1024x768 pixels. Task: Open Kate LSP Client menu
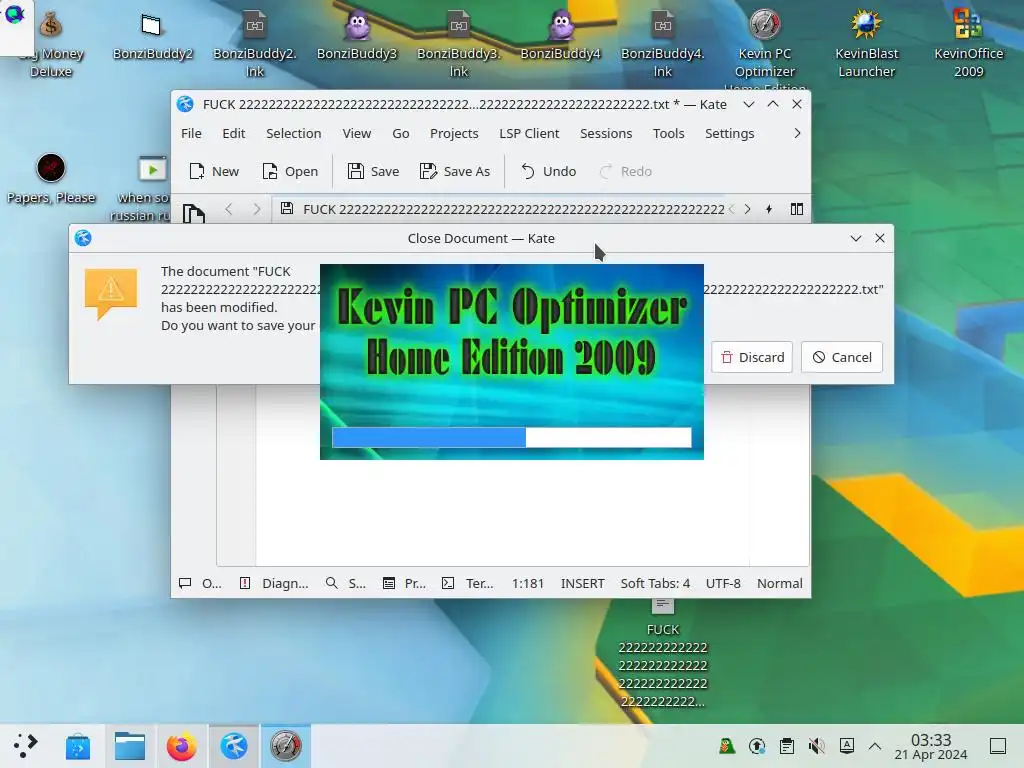(529, 133)
